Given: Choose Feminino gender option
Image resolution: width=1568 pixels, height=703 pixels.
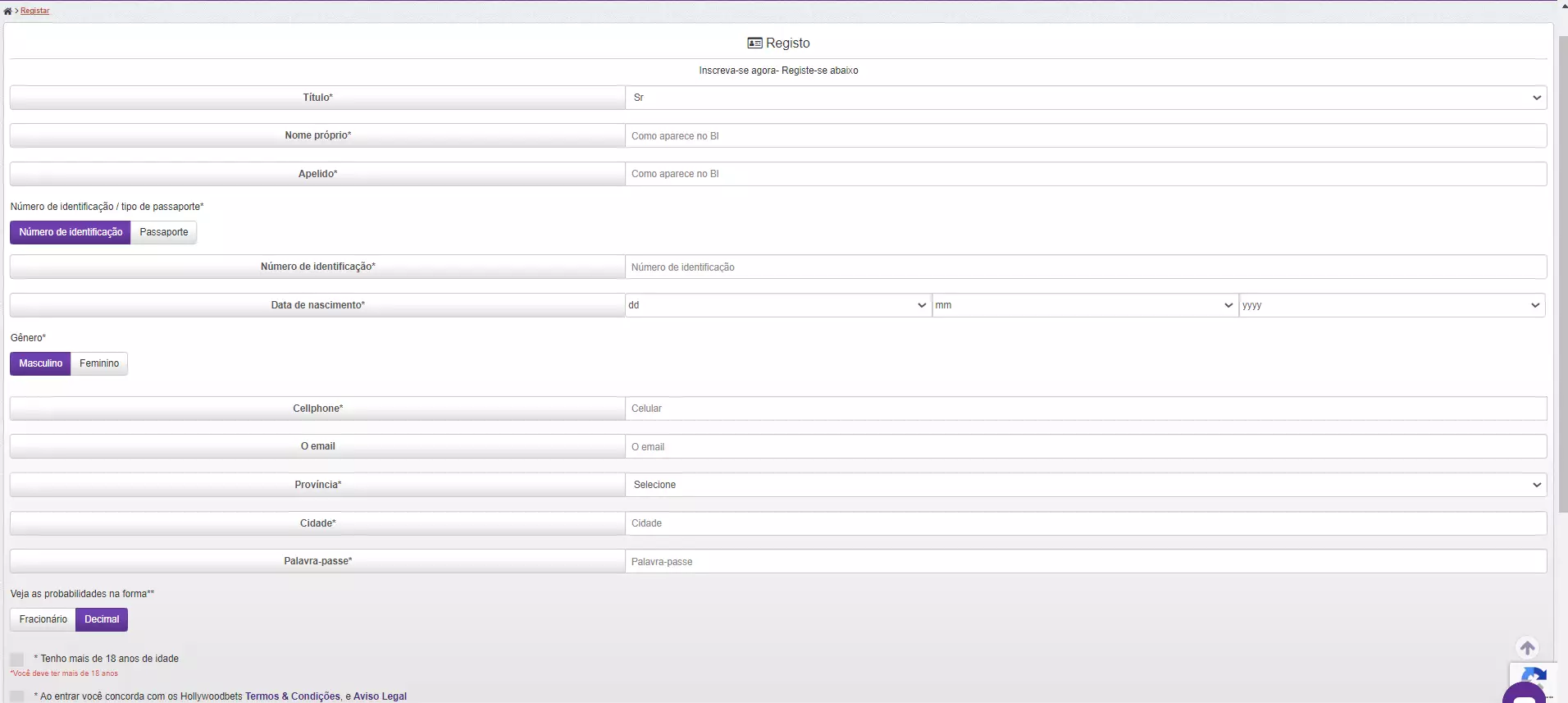Looking at the screenshot, I should [99, 363].
